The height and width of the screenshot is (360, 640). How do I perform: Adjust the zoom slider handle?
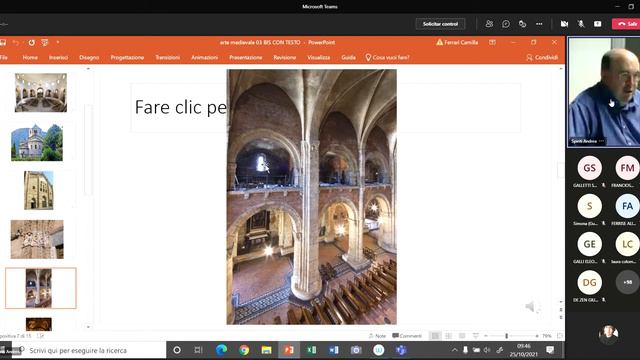[x=507, y=336]
